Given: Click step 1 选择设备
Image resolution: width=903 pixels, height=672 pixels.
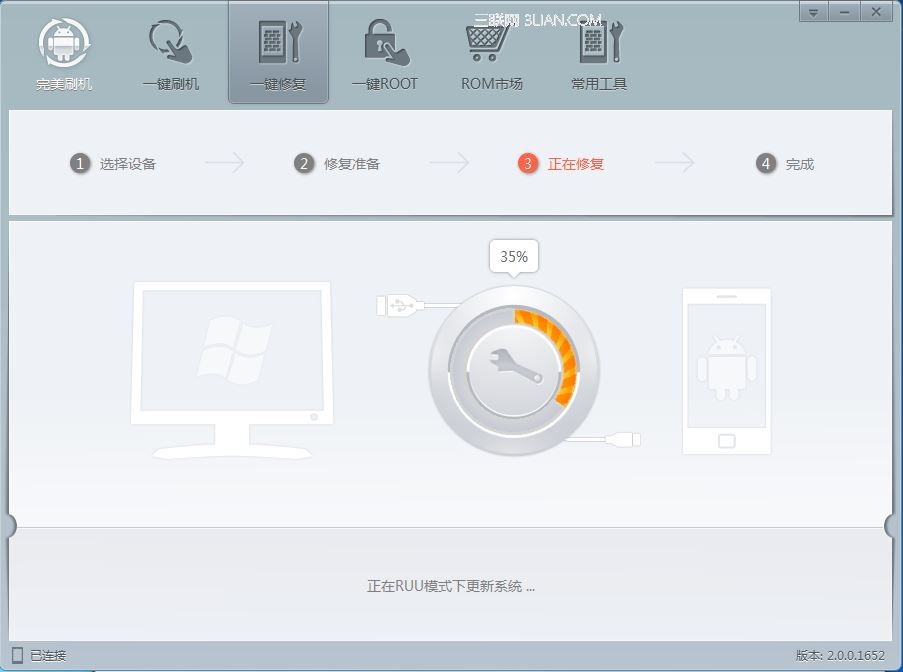Looking at the screenshot, I should [113, 164].
